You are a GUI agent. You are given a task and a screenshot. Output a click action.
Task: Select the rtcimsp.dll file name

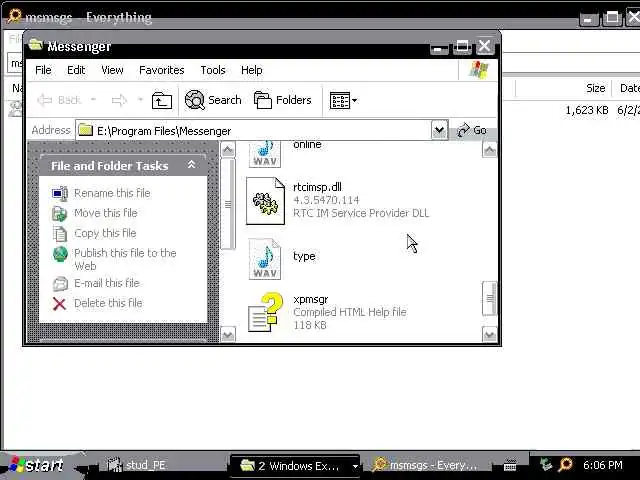(318, 187)
